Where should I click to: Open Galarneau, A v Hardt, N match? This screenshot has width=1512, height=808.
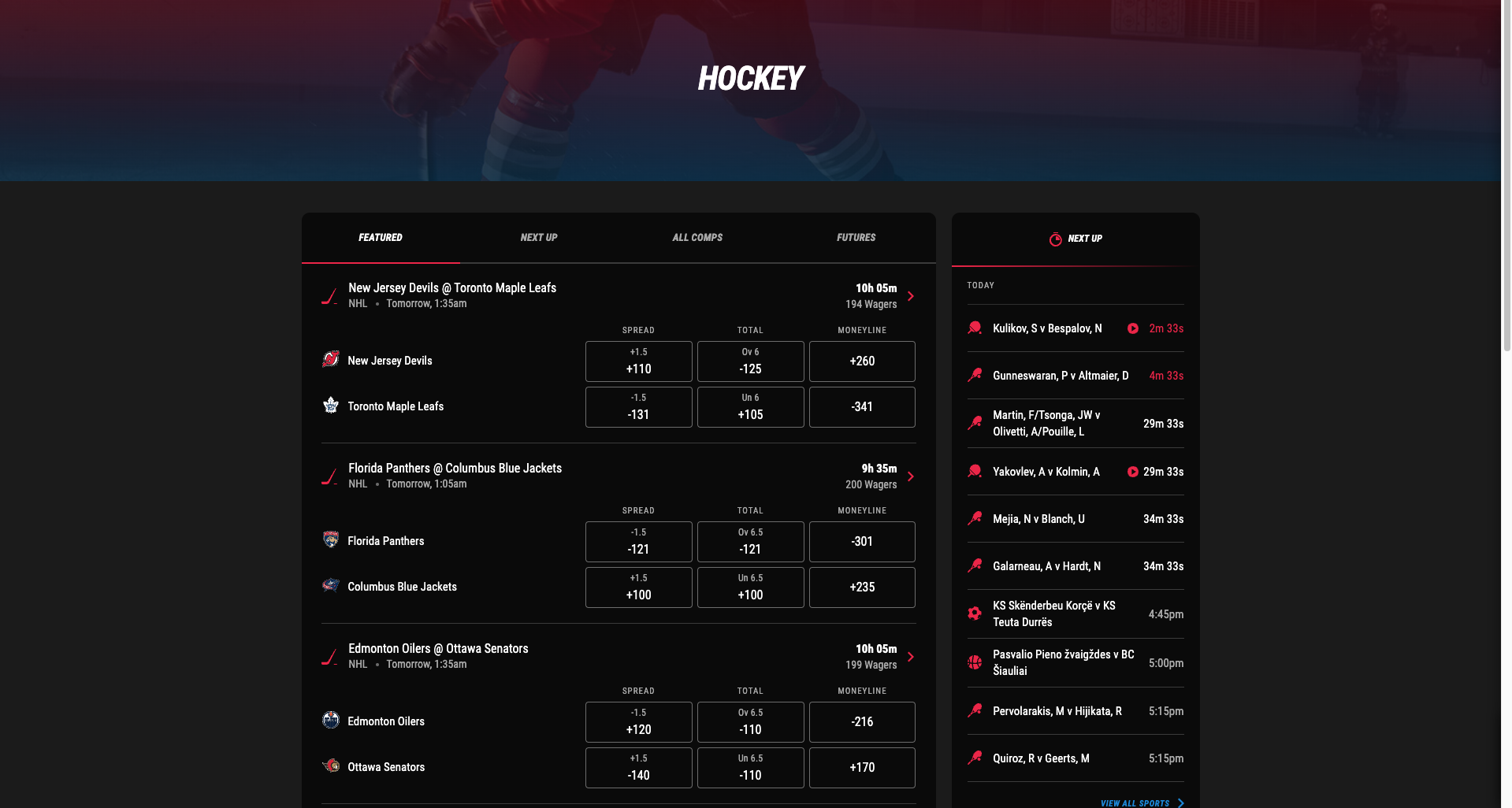click(x=1075, y=566)
